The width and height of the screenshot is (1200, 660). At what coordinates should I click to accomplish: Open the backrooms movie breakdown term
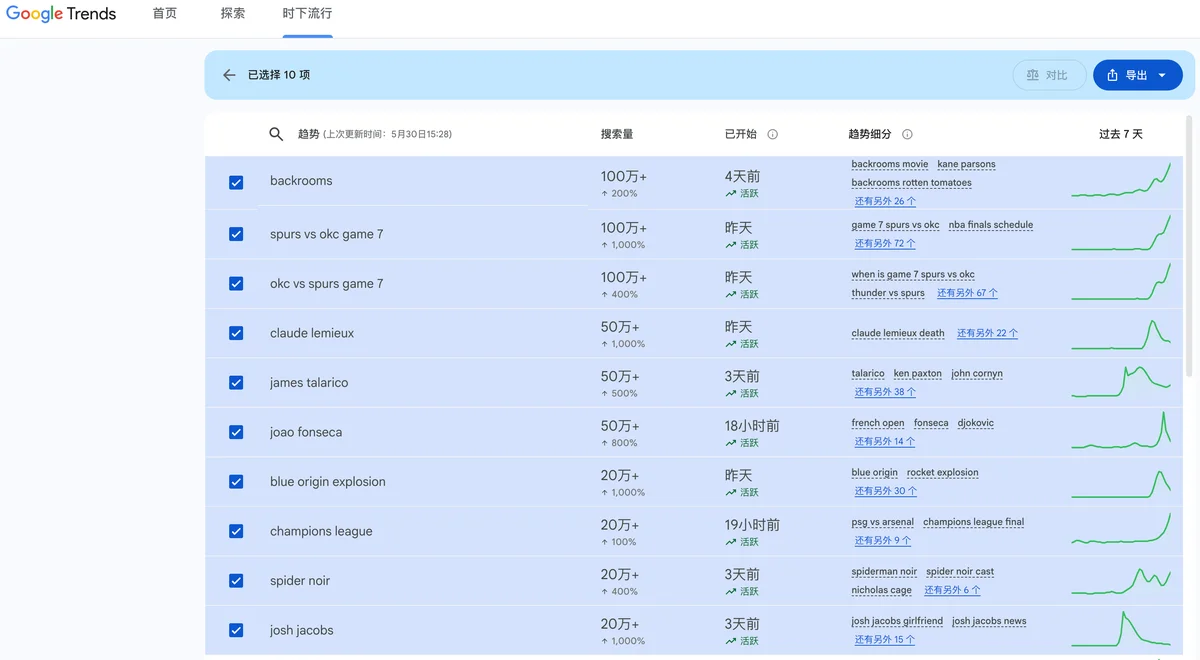coord(890,164)
